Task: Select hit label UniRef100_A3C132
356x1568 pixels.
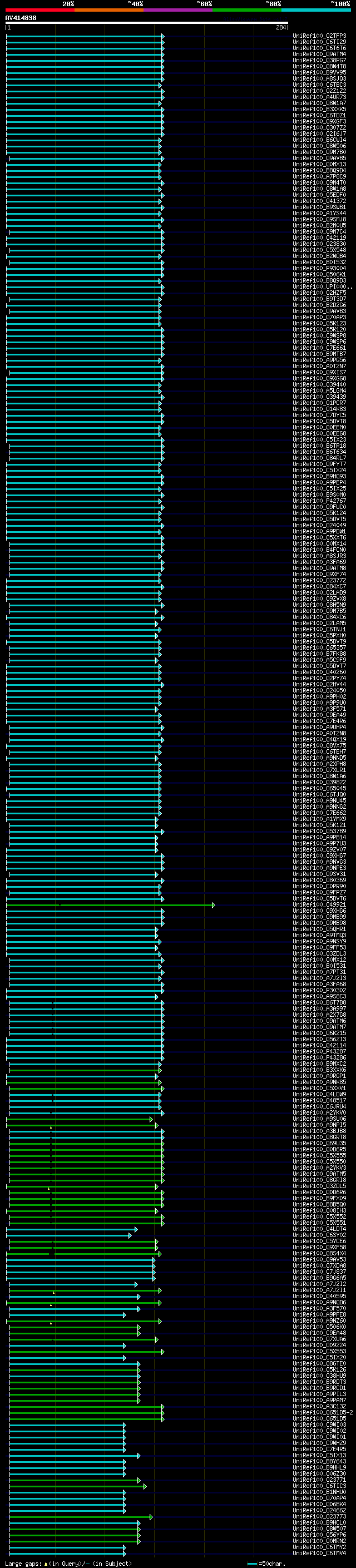Action: [319, 1406]
